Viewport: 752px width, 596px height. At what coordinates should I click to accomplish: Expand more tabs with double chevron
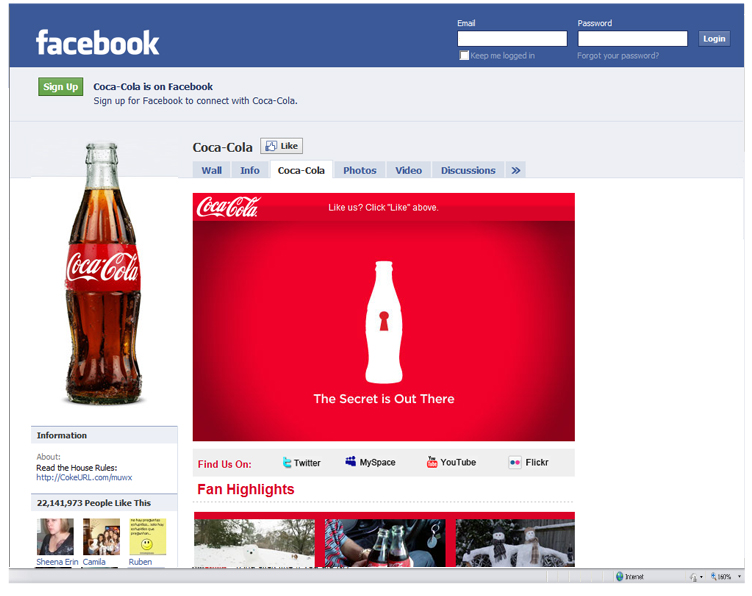(x=516, y=170)
